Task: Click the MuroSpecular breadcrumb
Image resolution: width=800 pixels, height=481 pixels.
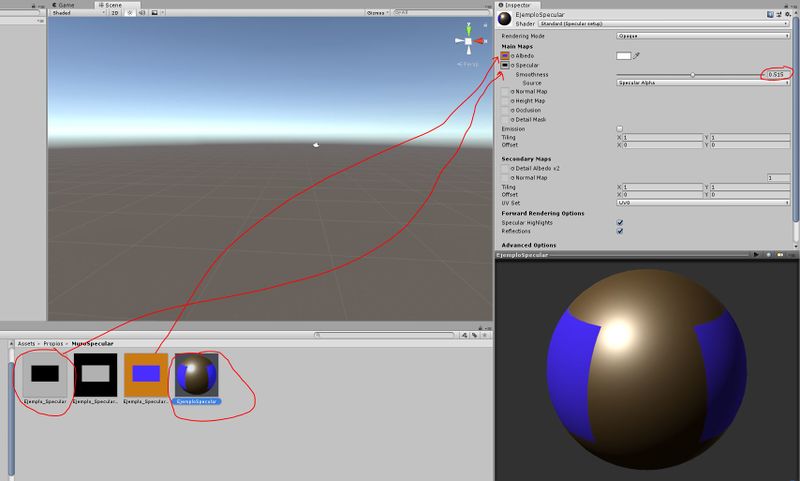Action: coord(92,344)
